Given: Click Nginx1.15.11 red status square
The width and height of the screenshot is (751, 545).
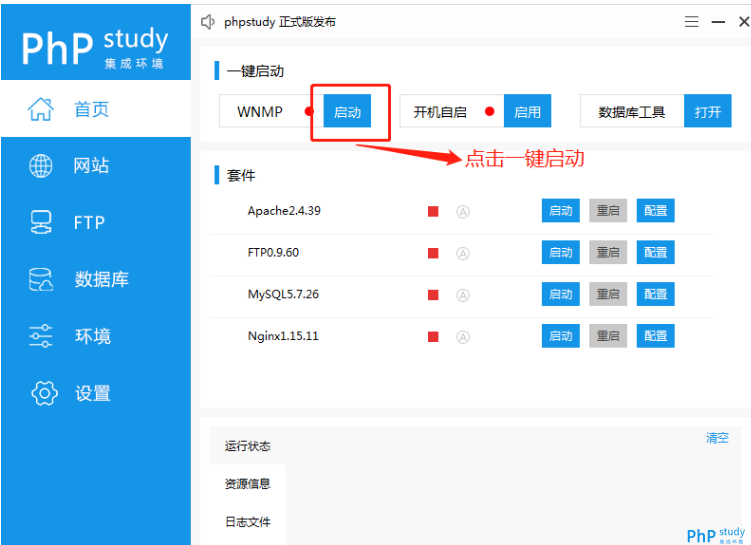Looking at the screenshot, I should [433, 337].
